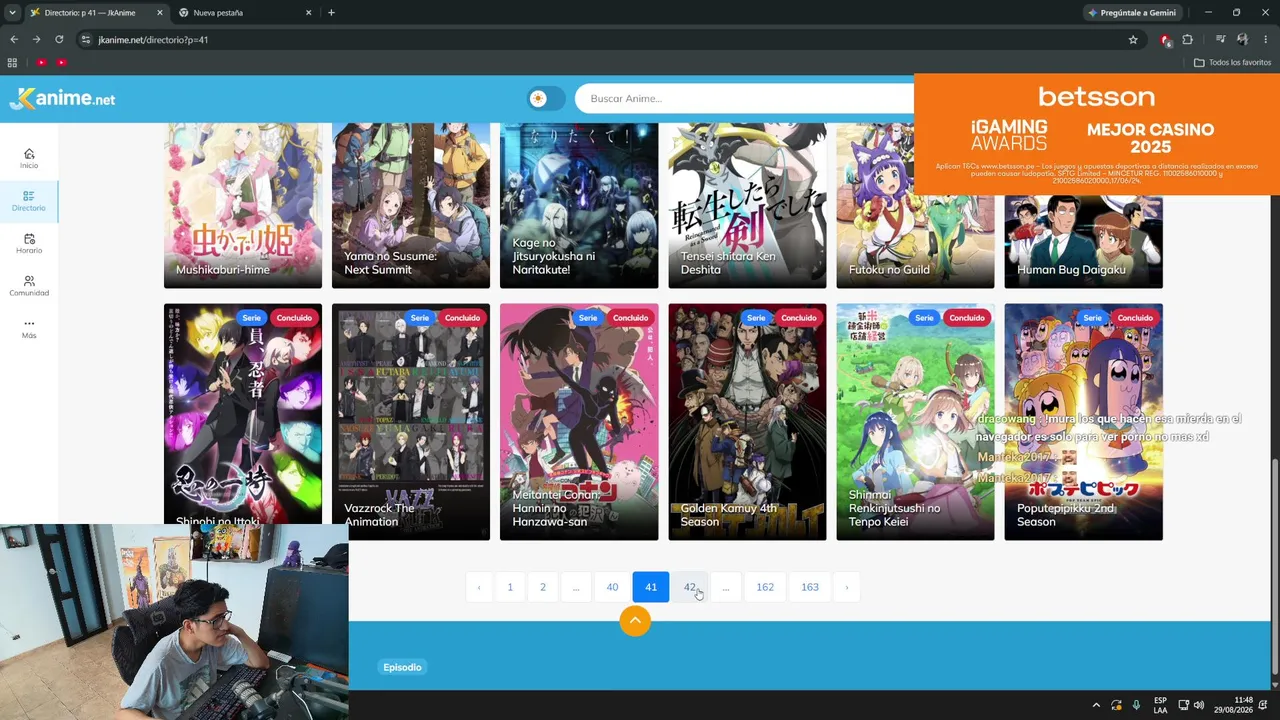Switch to the Nueva pestaña tab
The image size is (1280, 720).
[x=245, y=13]
